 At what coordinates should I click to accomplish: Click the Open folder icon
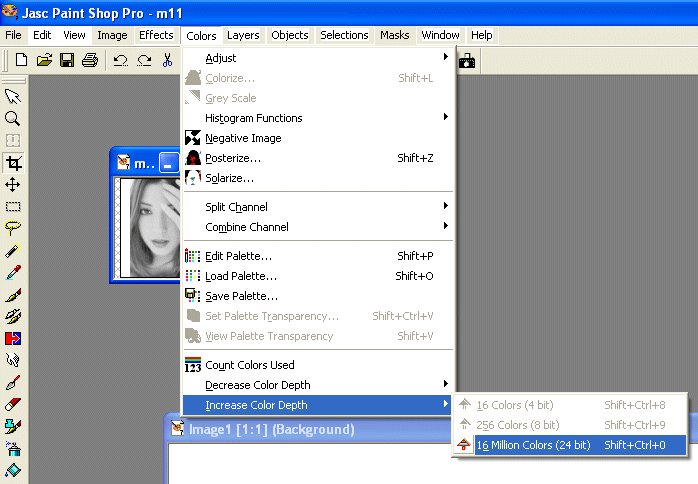click(44, 61)
